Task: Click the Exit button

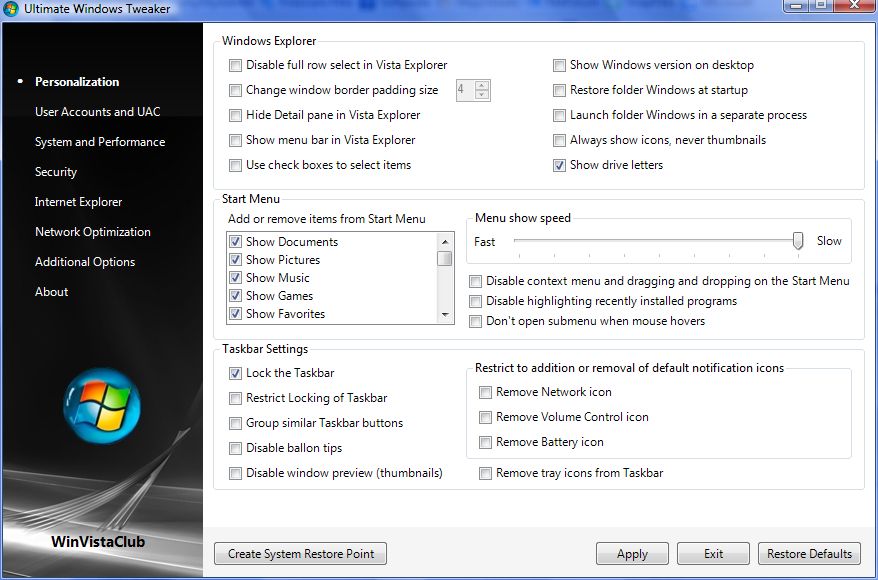Action: 713,554
